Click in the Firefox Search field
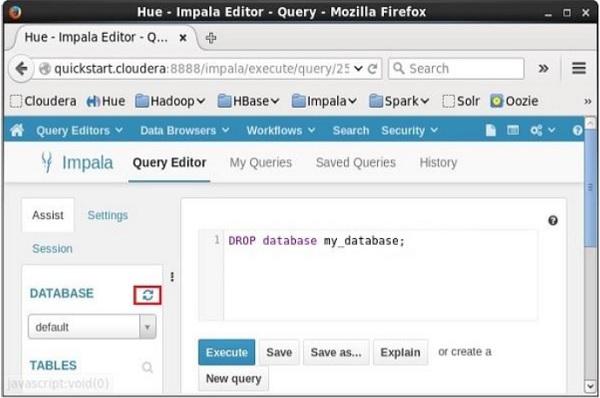Viewport: 600px width, 398px height. pos(456,69)
